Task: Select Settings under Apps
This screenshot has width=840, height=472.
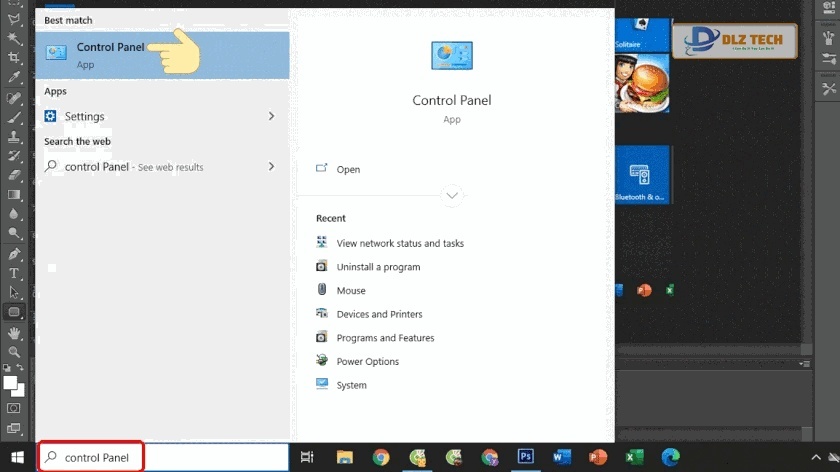Action: 84,116
